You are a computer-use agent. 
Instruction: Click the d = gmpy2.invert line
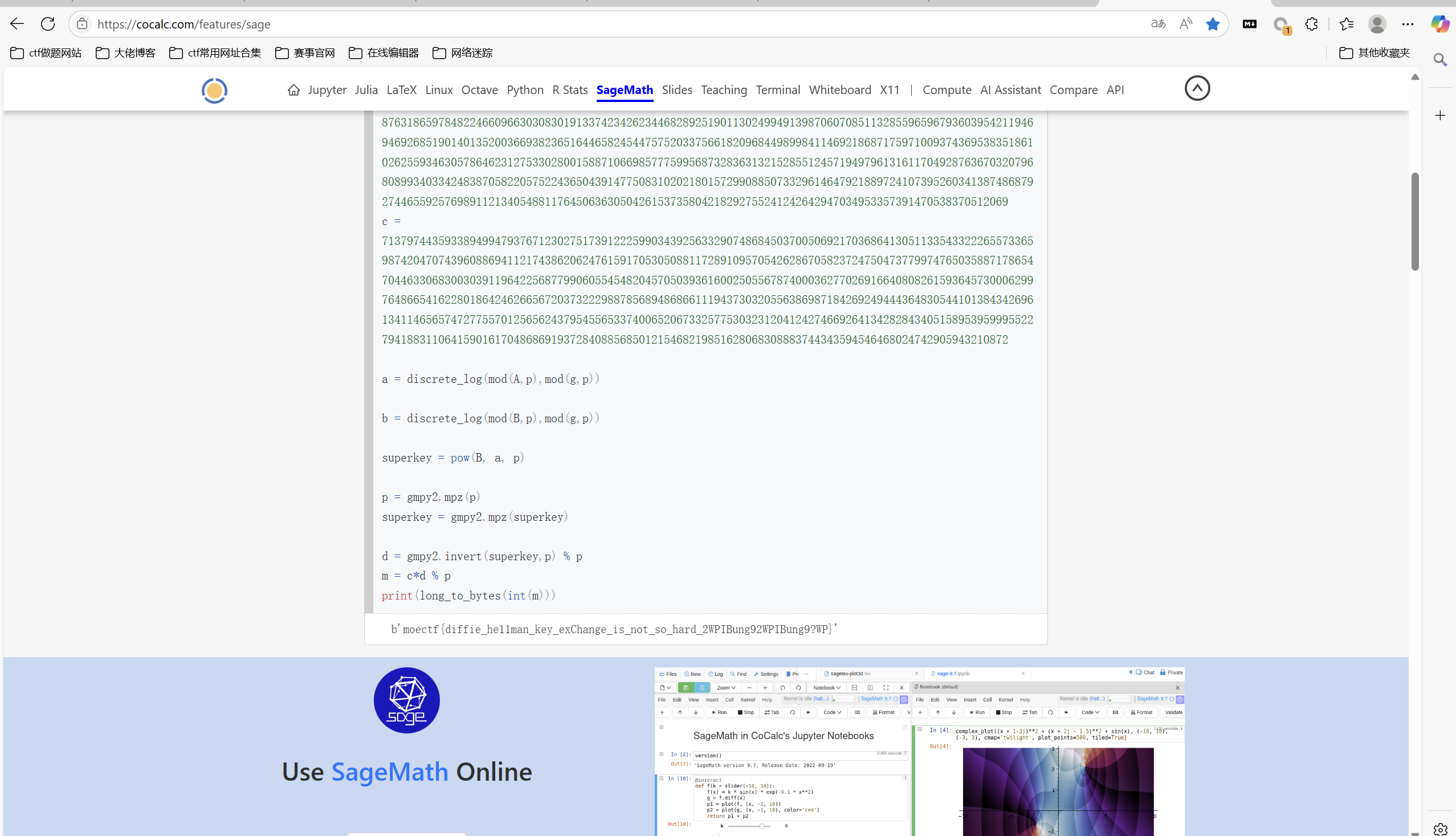482,556
